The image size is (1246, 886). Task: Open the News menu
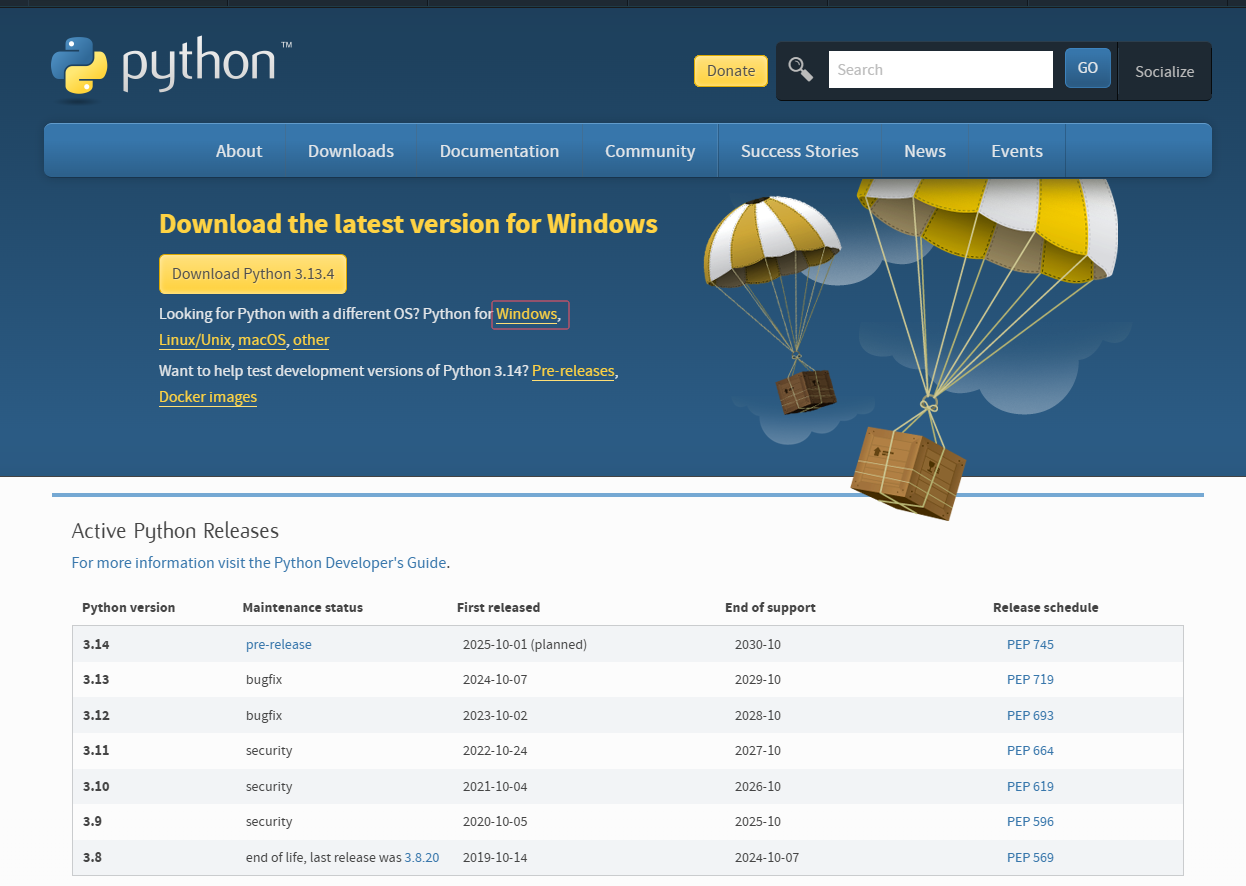coord(925,151)
